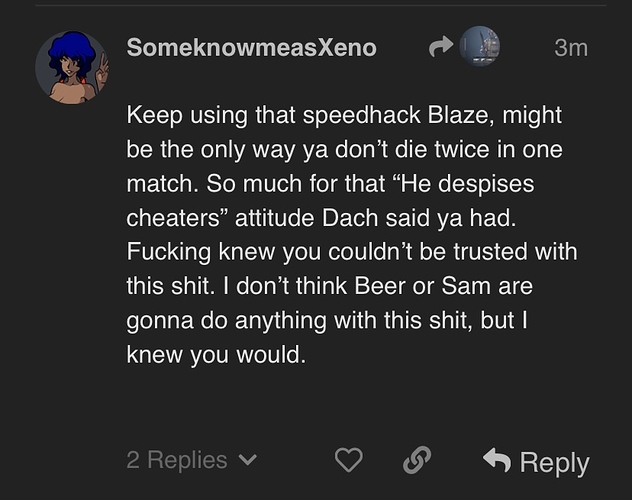Click the curved reply arrow beside Reply
The width and height of the screenshot is (632, 500).
point(496,460)
